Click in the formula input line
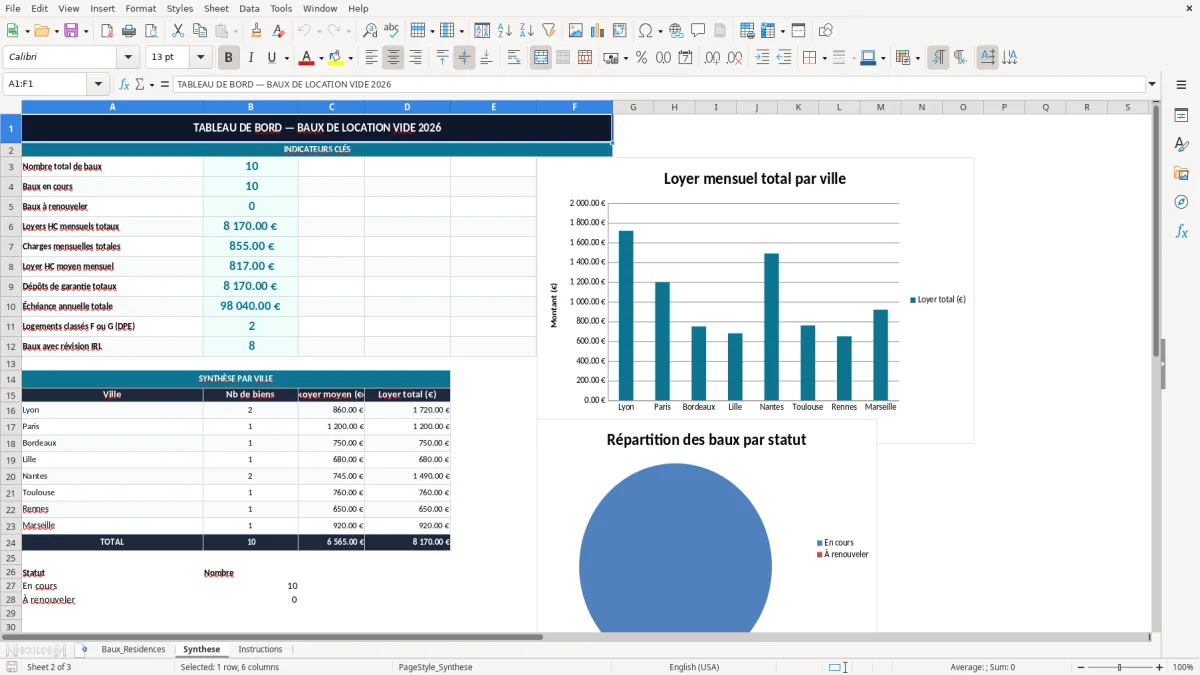 [659, 85]
